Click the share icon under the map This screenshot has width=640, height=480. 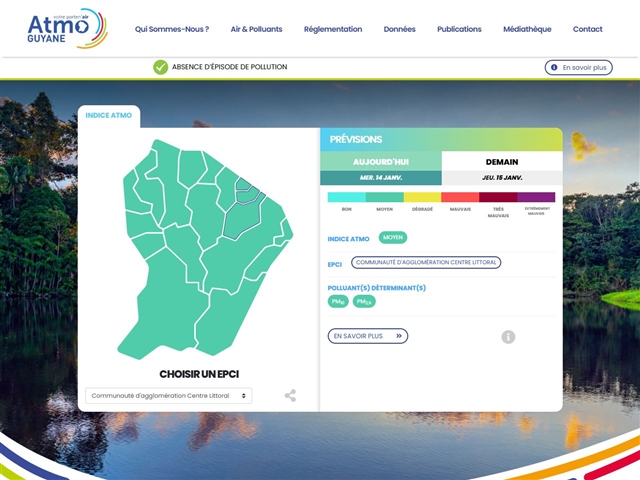[290, 396]
